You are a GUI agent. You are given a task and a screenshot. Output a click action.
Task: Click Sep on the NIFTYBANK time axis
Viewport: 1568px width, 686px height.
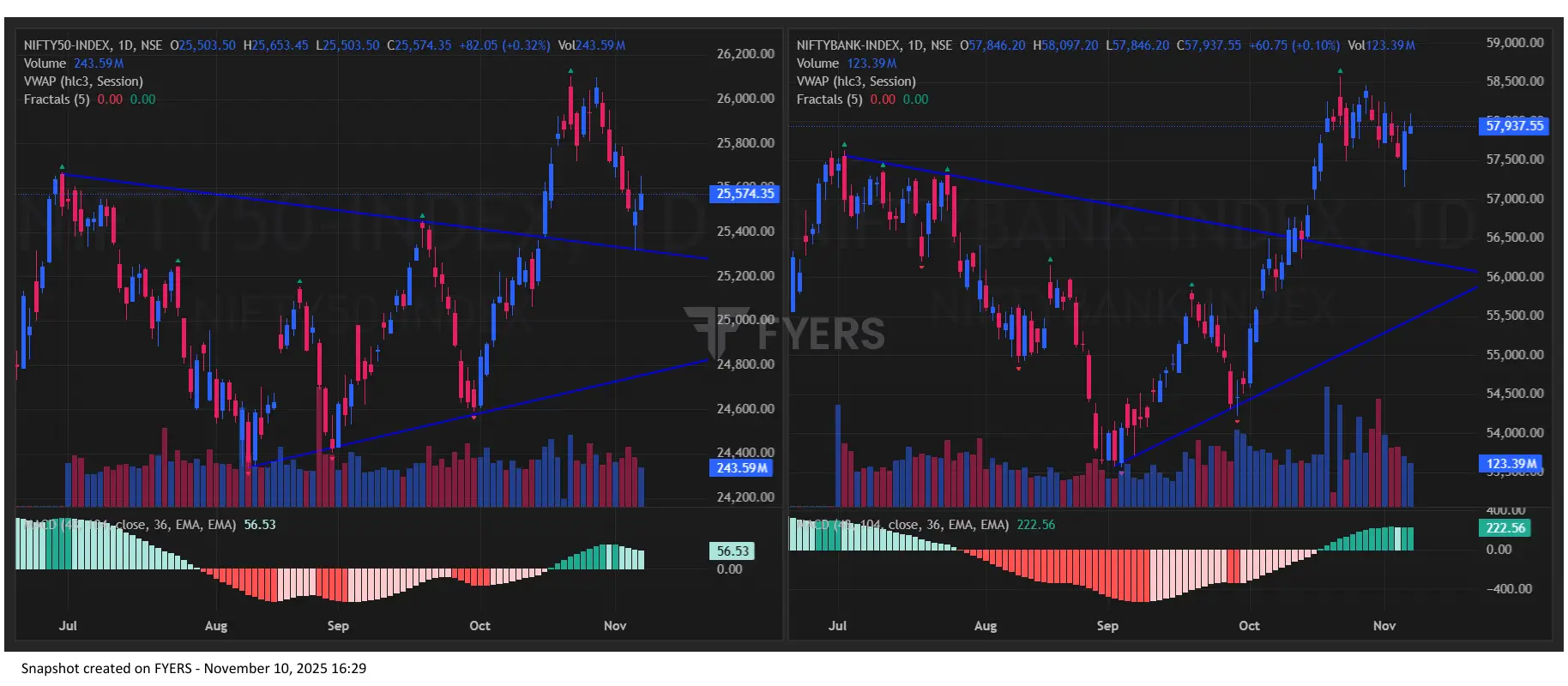(1107, 626)
